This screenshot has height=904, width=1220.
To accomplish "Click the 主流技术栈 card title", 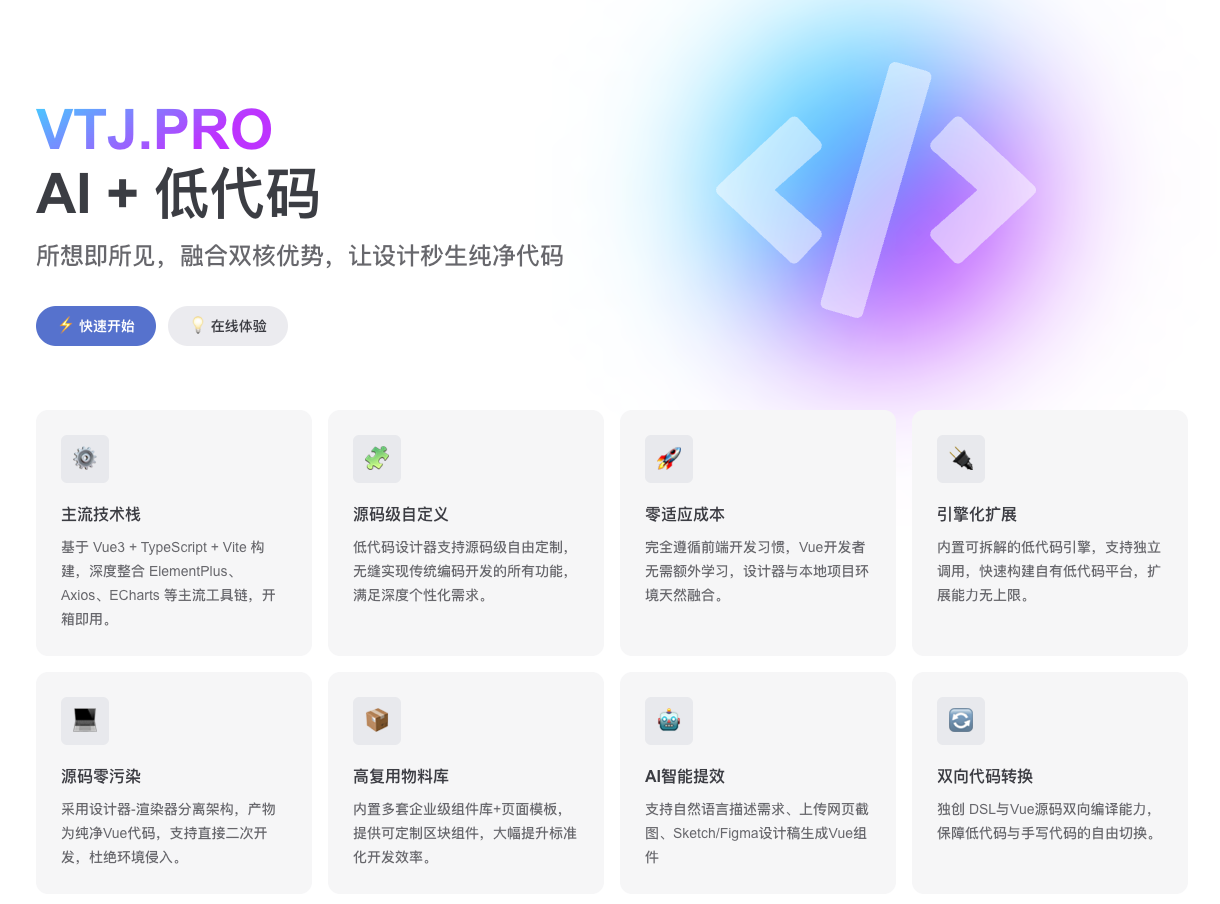I will point(100,514).
